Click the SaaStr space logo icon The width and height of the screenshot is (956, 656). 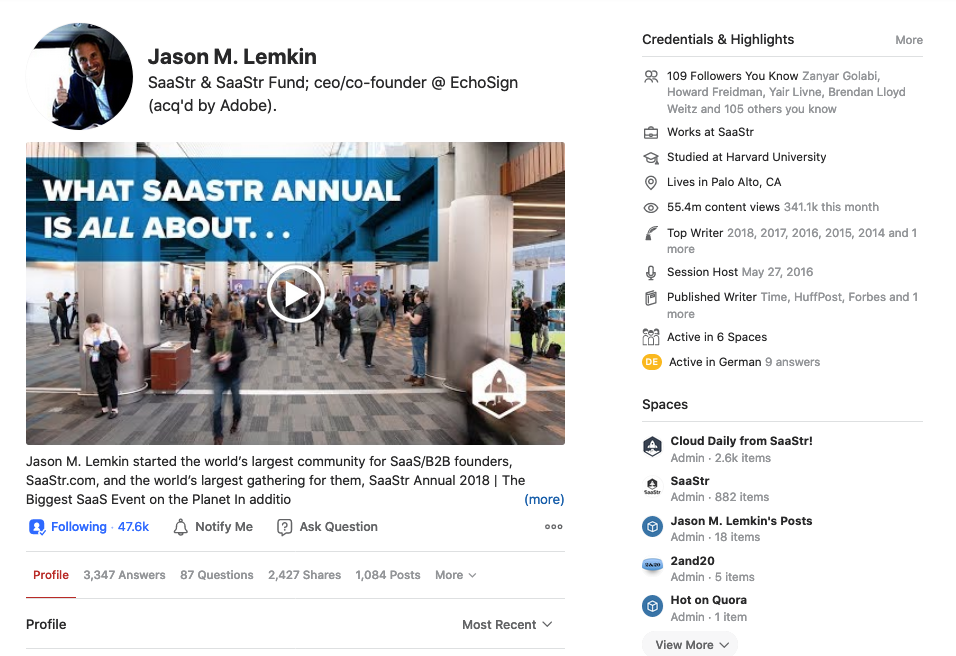652,487
